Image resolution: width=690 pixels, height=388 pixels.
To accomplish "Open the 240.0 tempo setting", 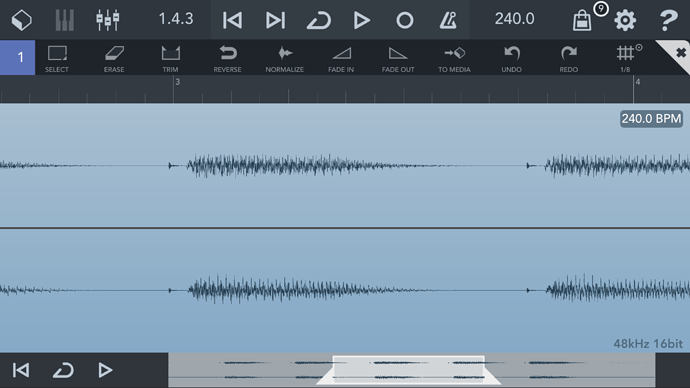I will (514, 19).
